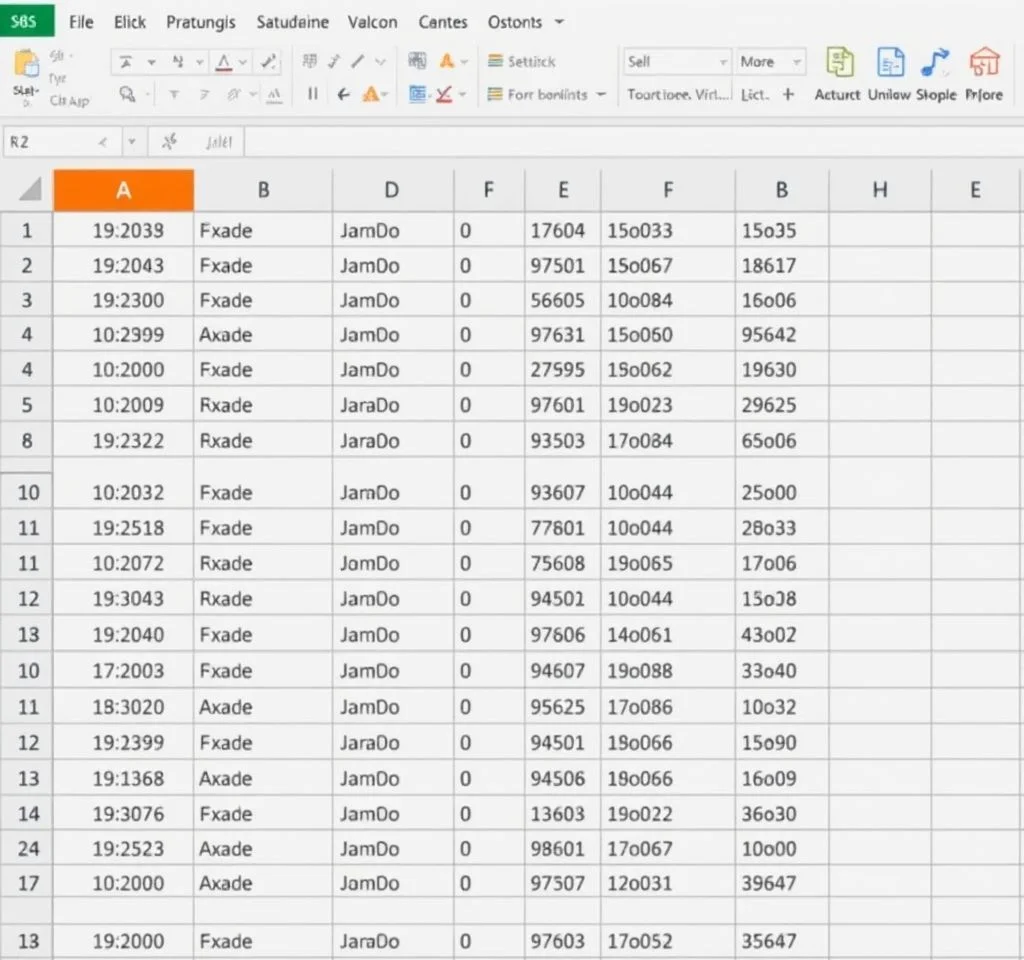This screenshot has height=960, width=1024.
Task: Open the Satudaine ribbon tab
Action: 292,22
